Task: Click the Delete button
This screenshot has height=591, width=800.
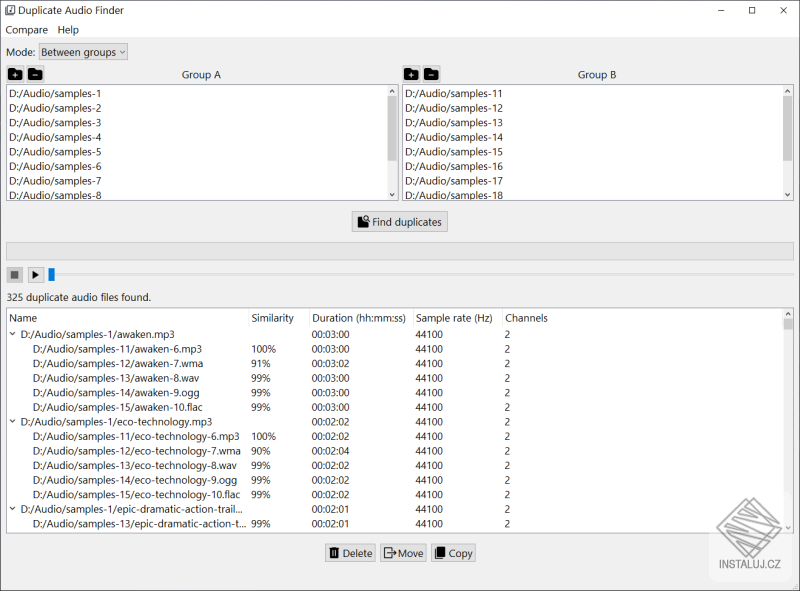Action: coord(351,553)
